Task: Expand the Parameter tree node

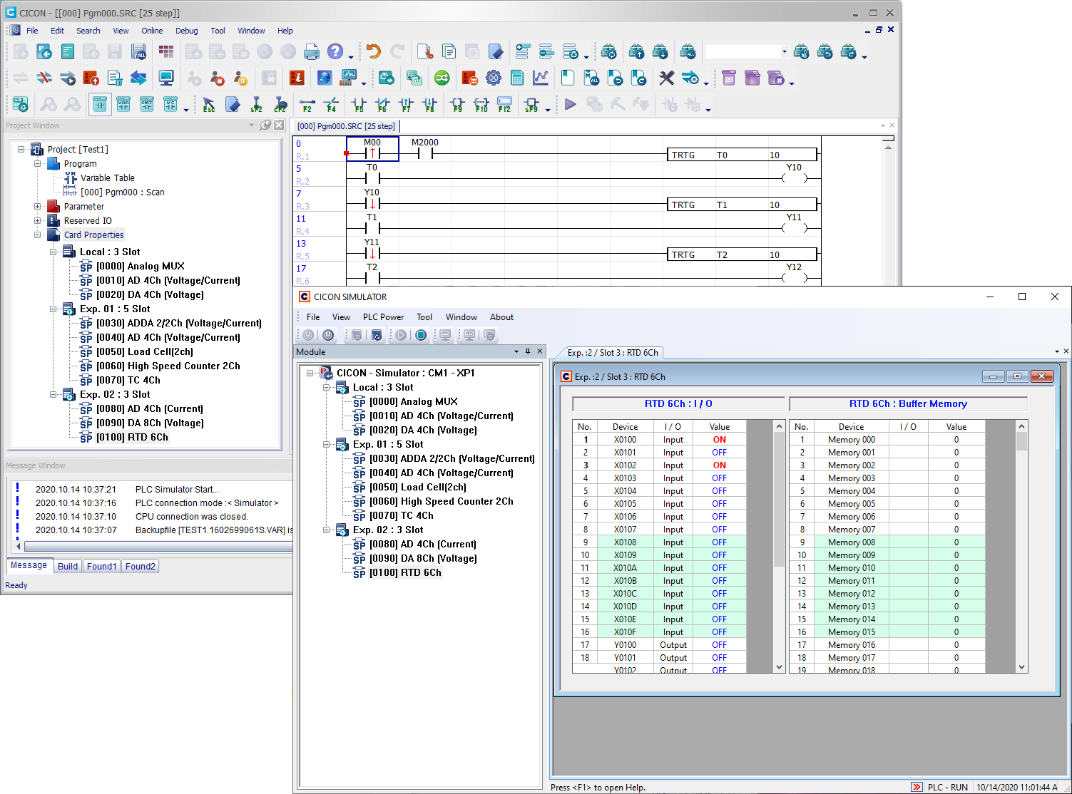Action: pyautogui.click(x=39, y=206)
